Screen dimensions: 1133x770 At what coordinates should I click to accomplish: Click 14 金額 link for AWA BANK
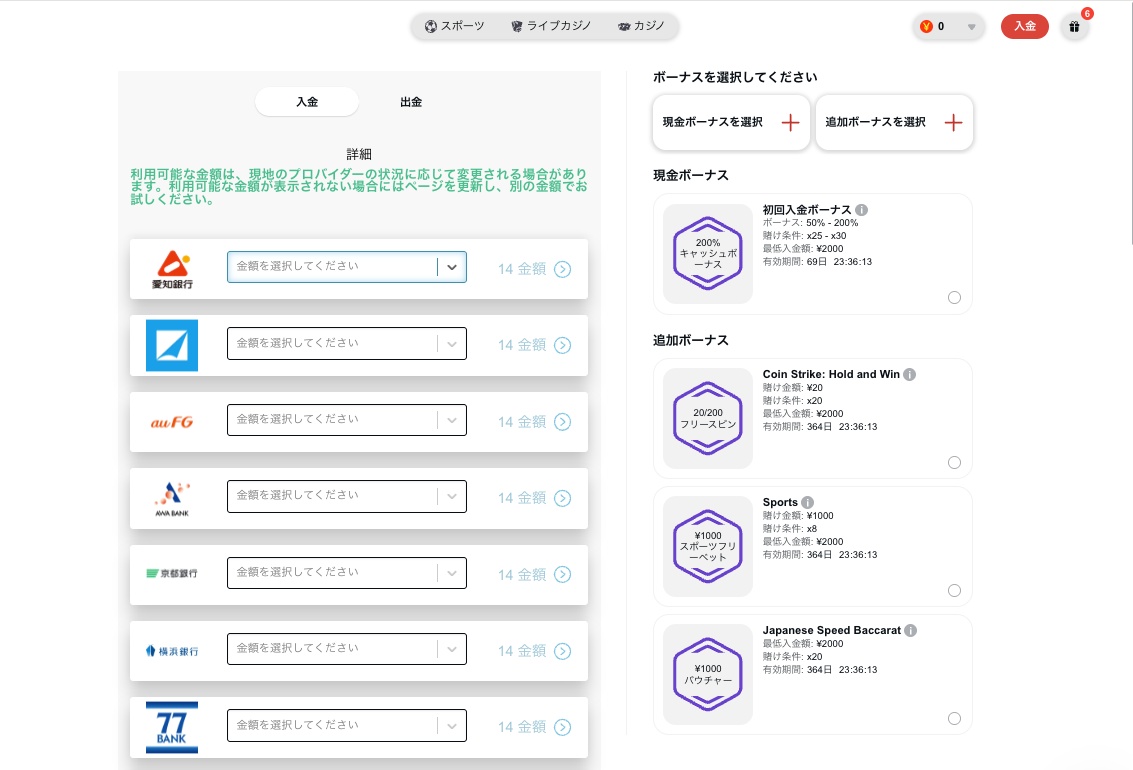[522, 498]
